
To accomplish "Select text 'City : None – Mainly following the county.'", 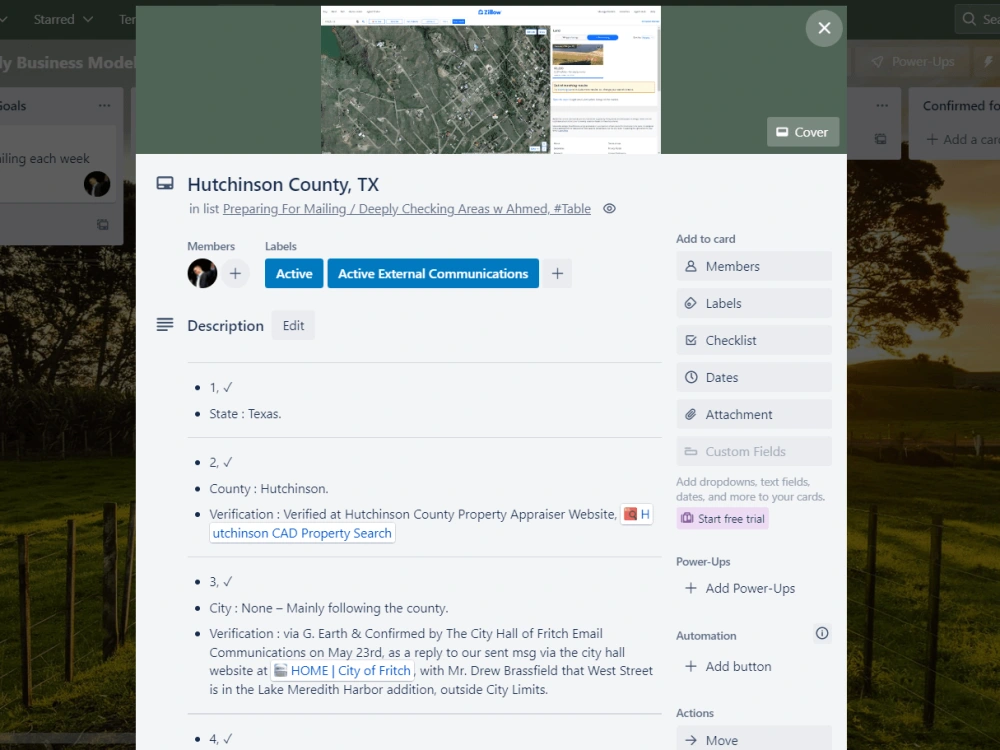I will click(328, 608).
